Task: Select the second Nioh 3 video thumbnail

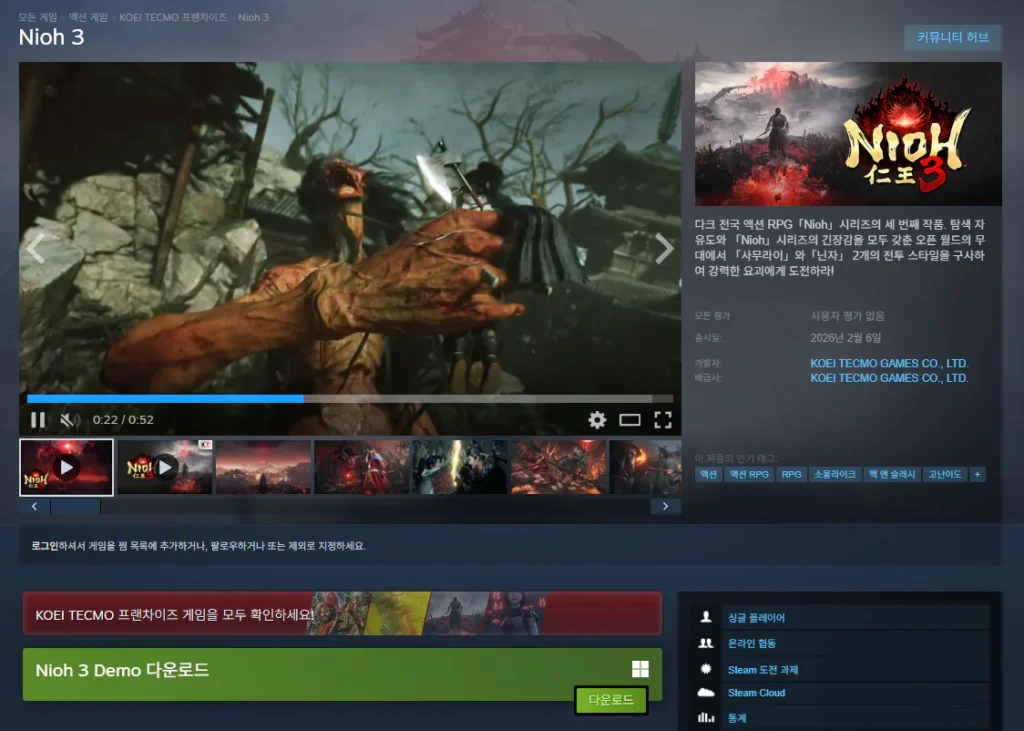Action: (x=164, y=466)
